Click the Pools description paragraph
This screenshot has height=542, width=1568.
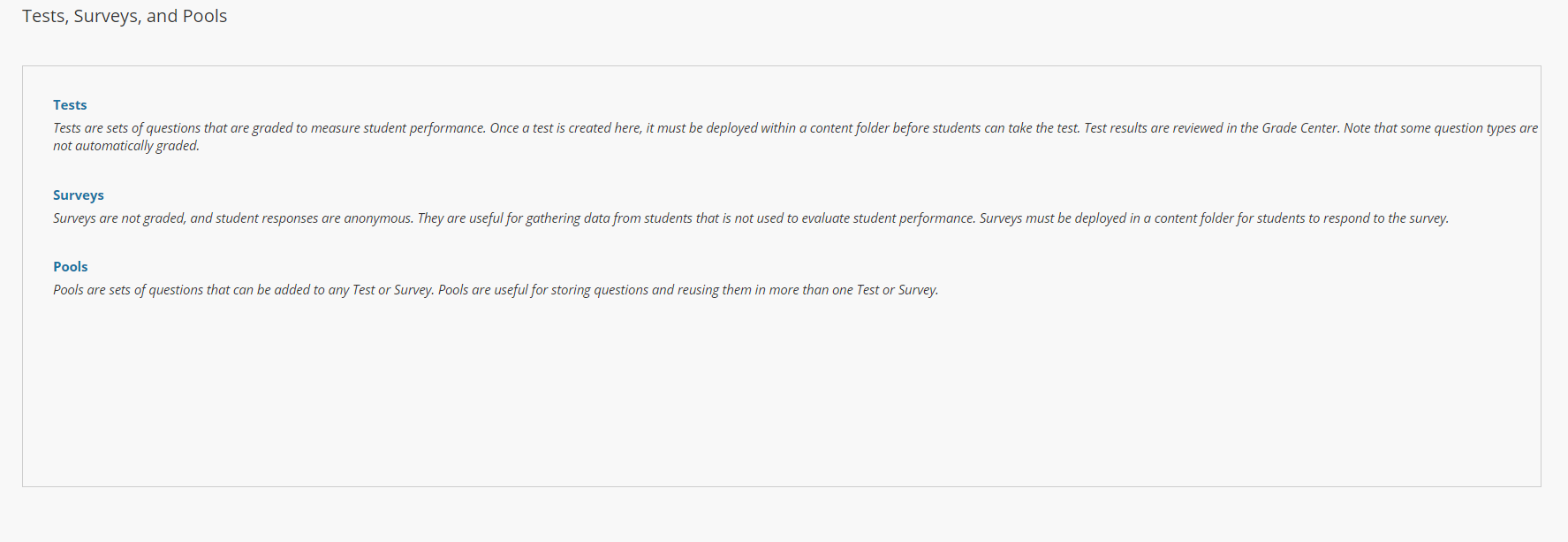[496, 290]
